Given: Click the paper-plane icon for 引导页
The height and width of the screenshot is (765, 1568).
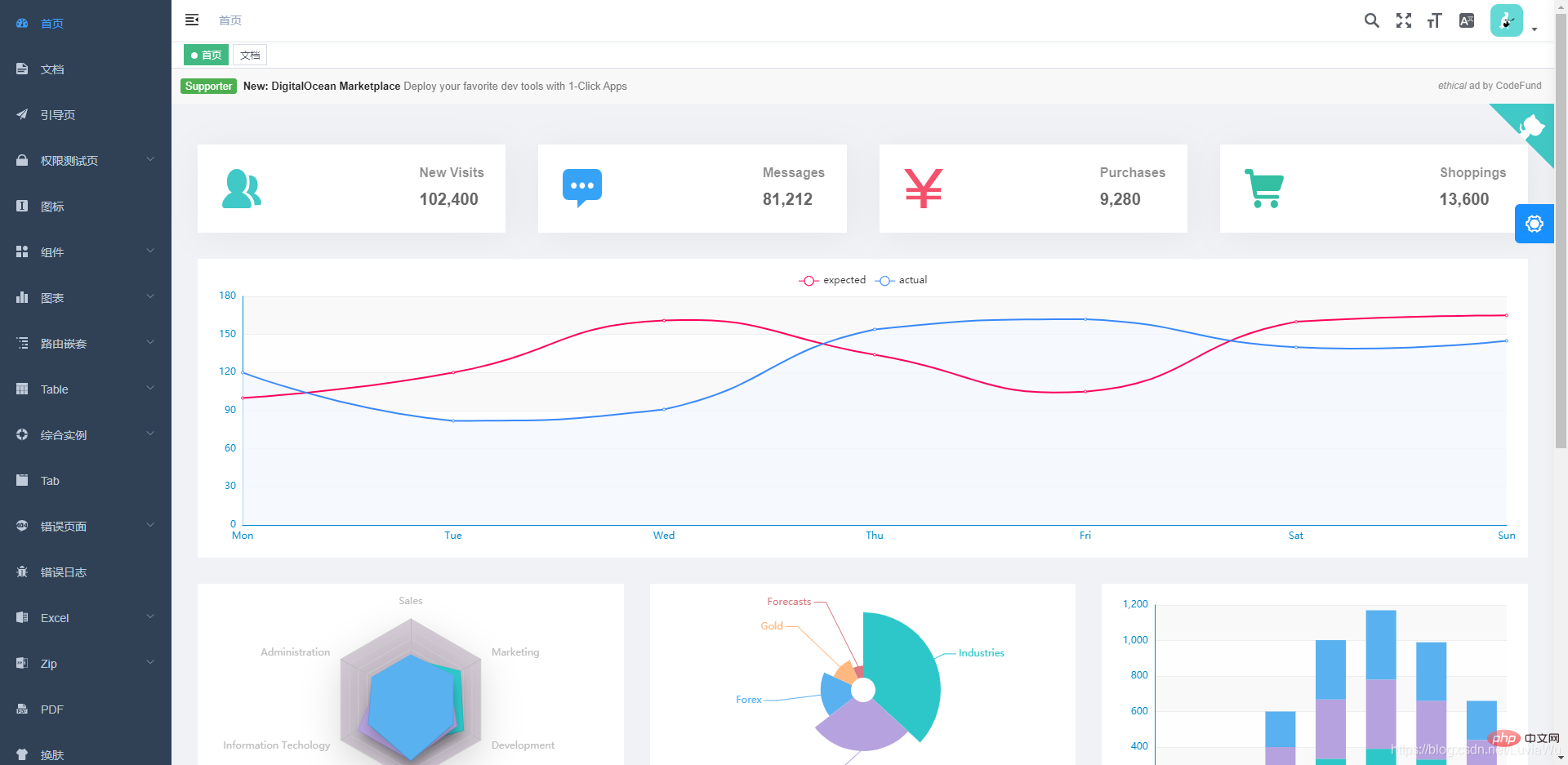Looking at the screenshot, I should pyautogui.click(x=22, y=114).
